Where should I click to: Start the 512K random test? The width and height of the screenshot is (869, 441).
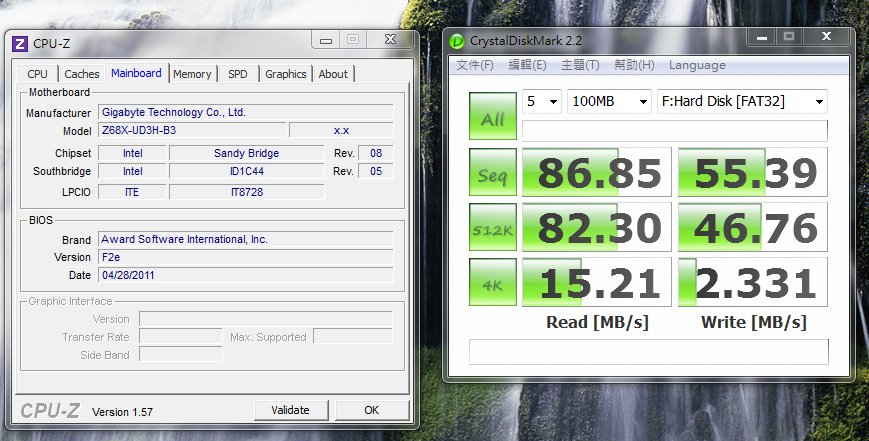[493, 227]
